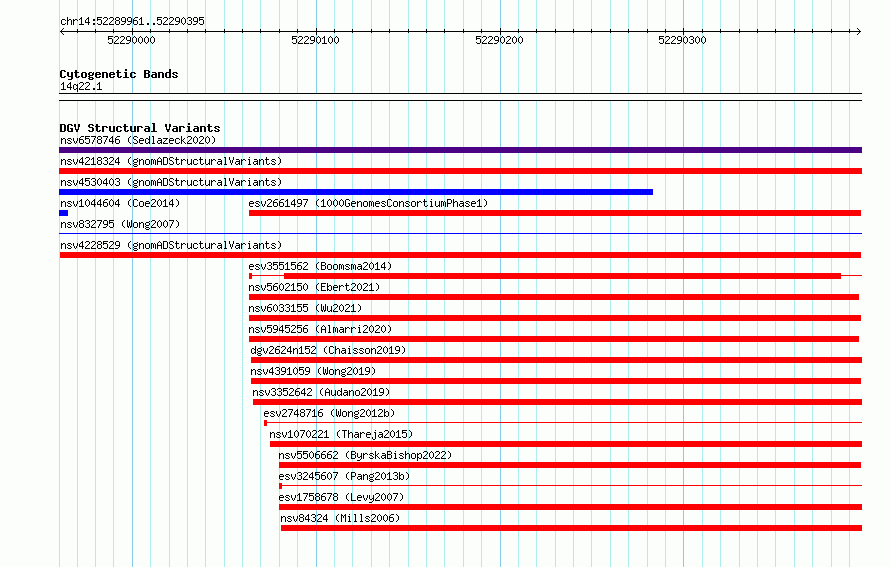Click the red nsv4228529 variant bar
The image size is (890, 567).
click(x=460, y=255)
